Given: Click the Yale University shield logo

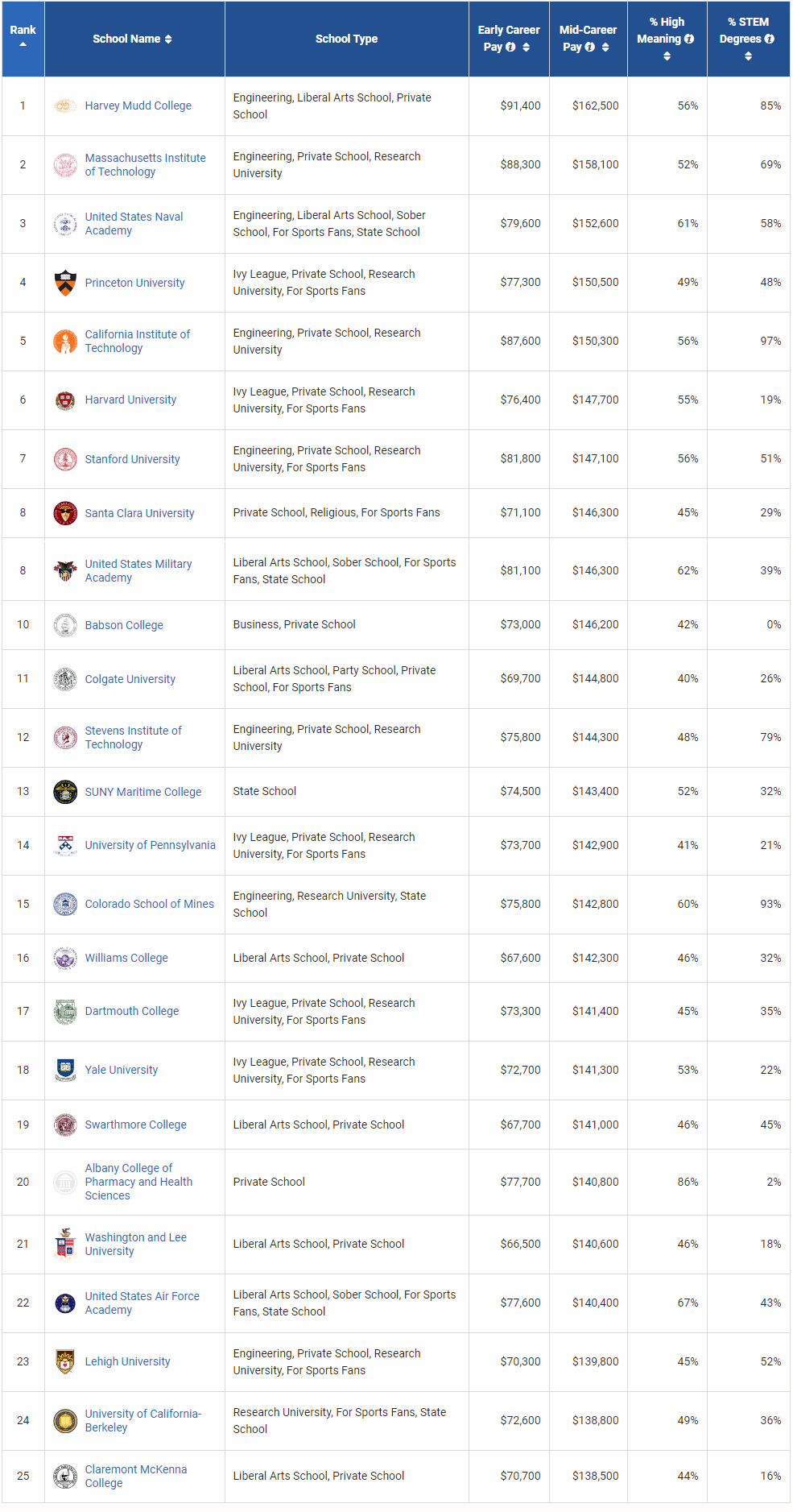Looking at the screenshot, I should tap(65, 1070).
